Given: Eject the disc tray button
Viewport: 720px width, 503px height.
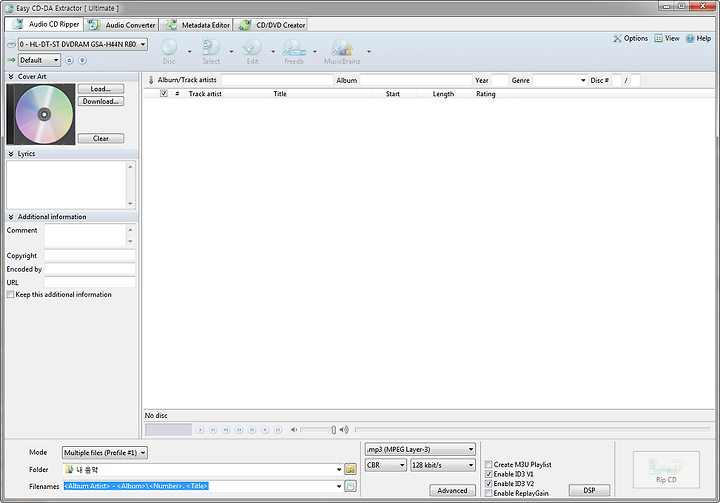Looking at the screenshot, I should coord(69,60).
